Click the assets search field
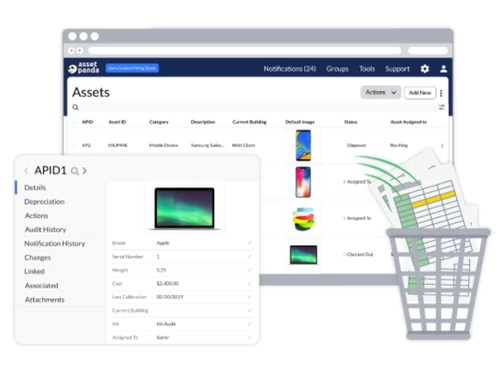The width and height of the screenshot is (500, 375). 258,107
